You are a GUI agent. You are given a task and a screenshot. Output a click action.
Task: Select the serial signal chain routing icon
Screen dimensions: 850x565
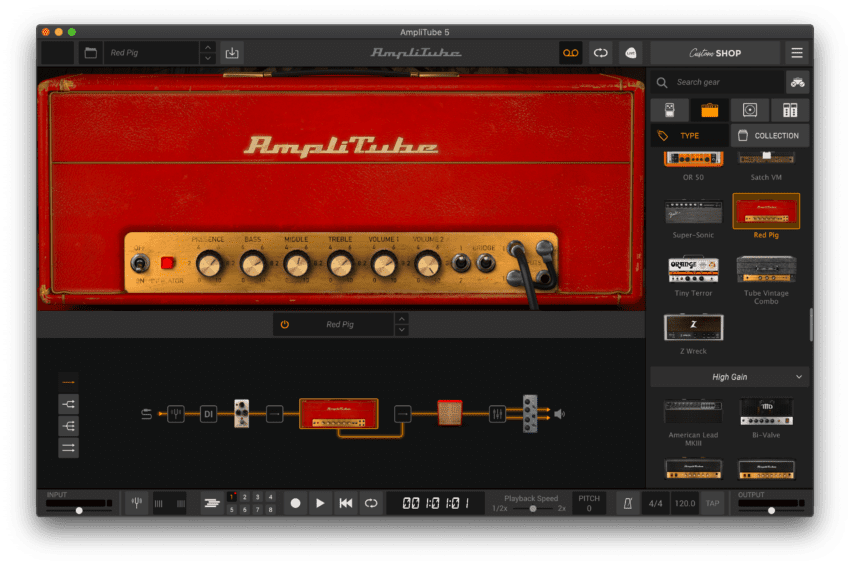[x=68, y=382]
